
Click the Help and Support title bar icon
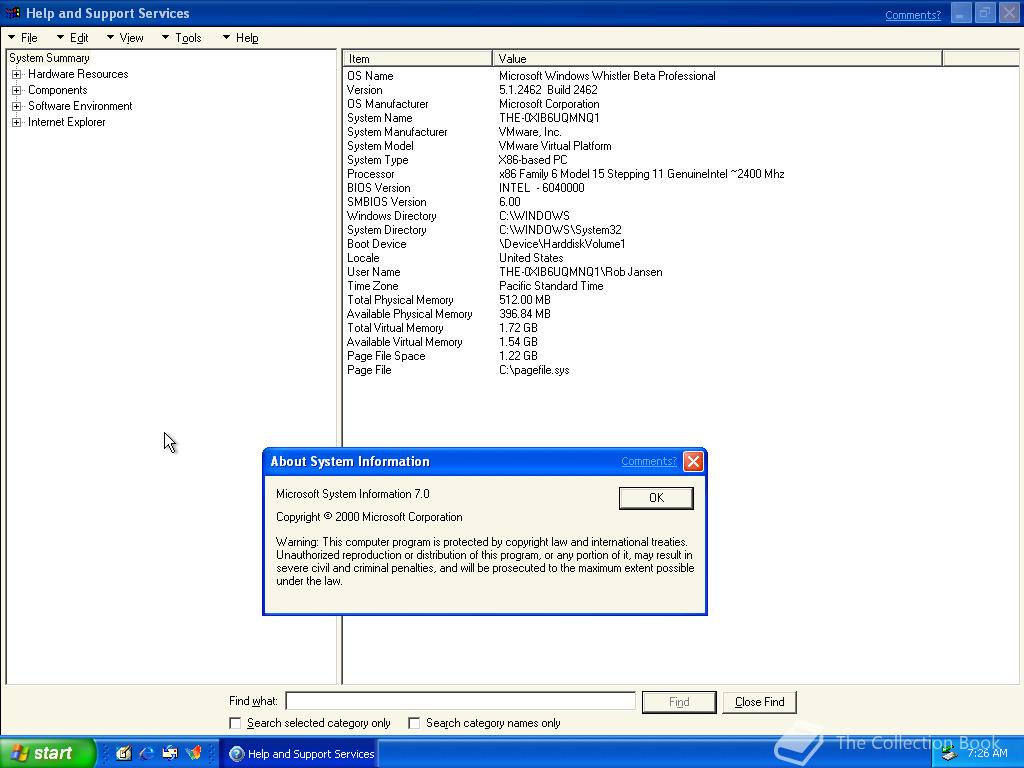coord(12,13)
